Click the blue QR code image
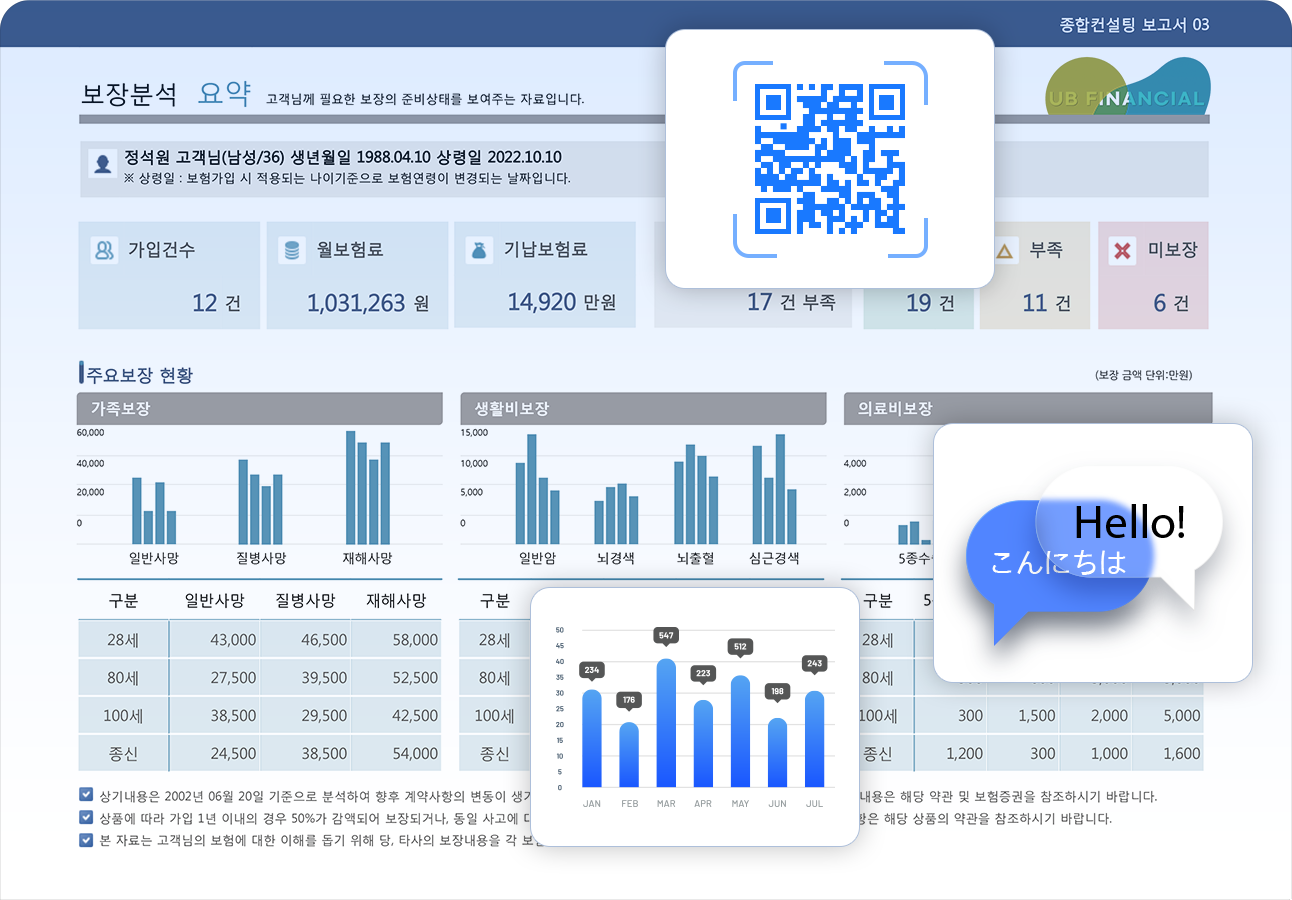1292x900 pixels. coord(830,159)
